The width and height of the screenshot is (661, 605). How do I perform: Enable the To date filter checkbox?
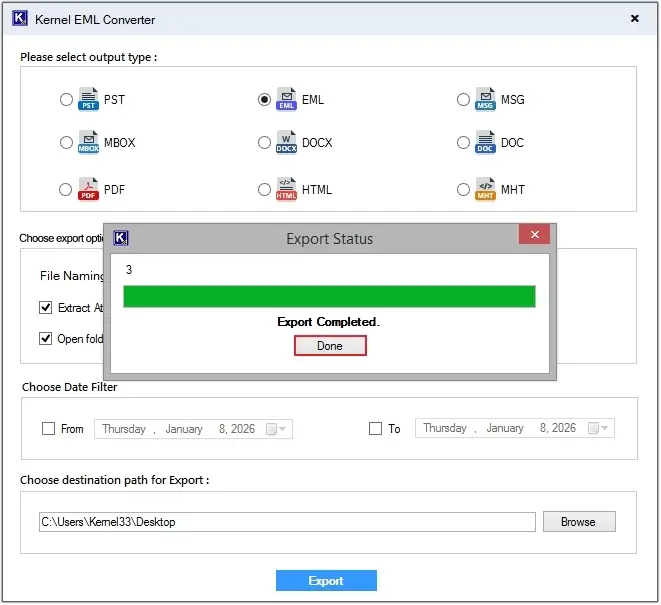point(375,429)
